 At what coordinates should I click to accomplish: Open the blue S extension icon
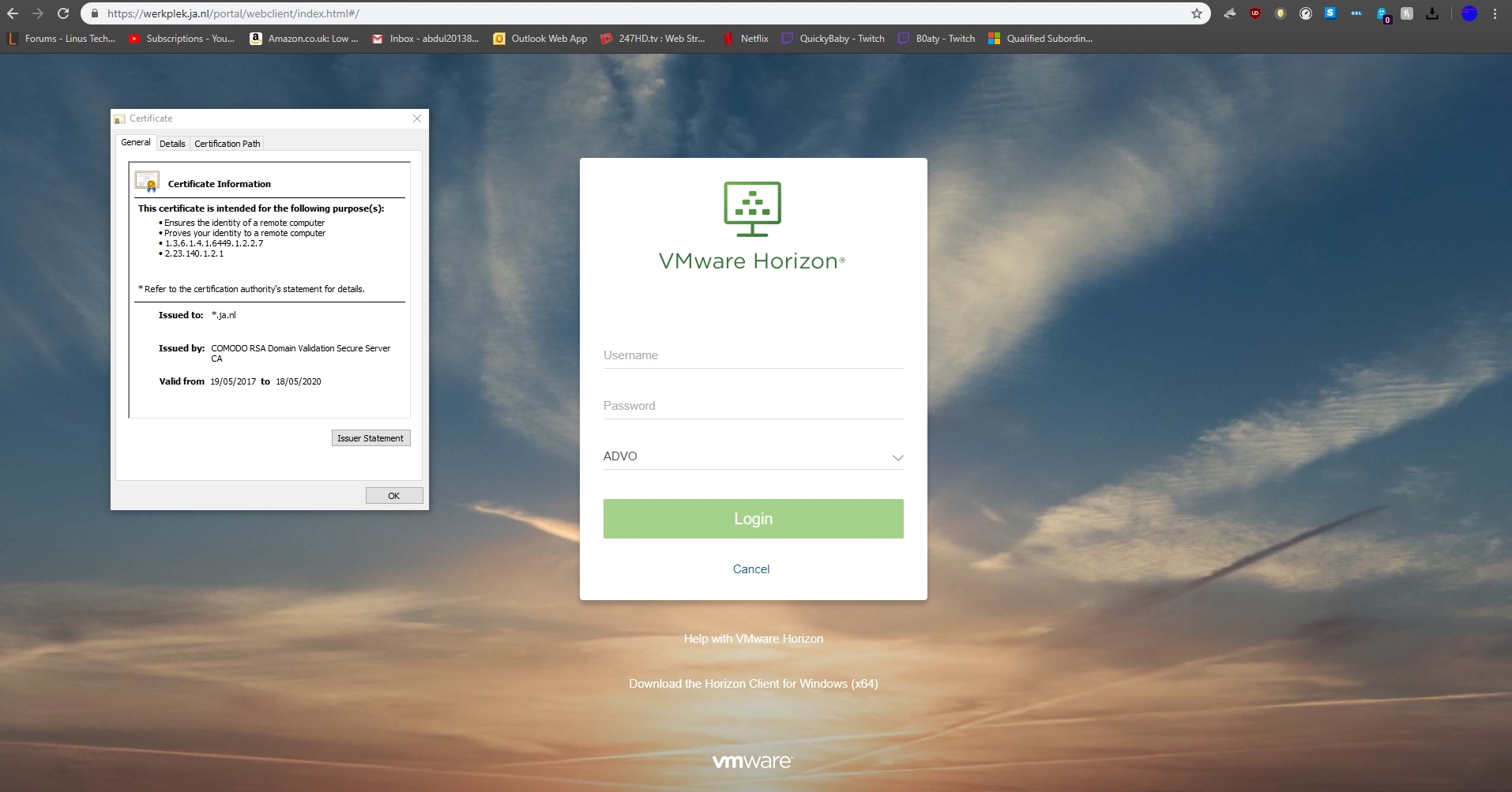pyautogui.click(x=1331, y=13)
